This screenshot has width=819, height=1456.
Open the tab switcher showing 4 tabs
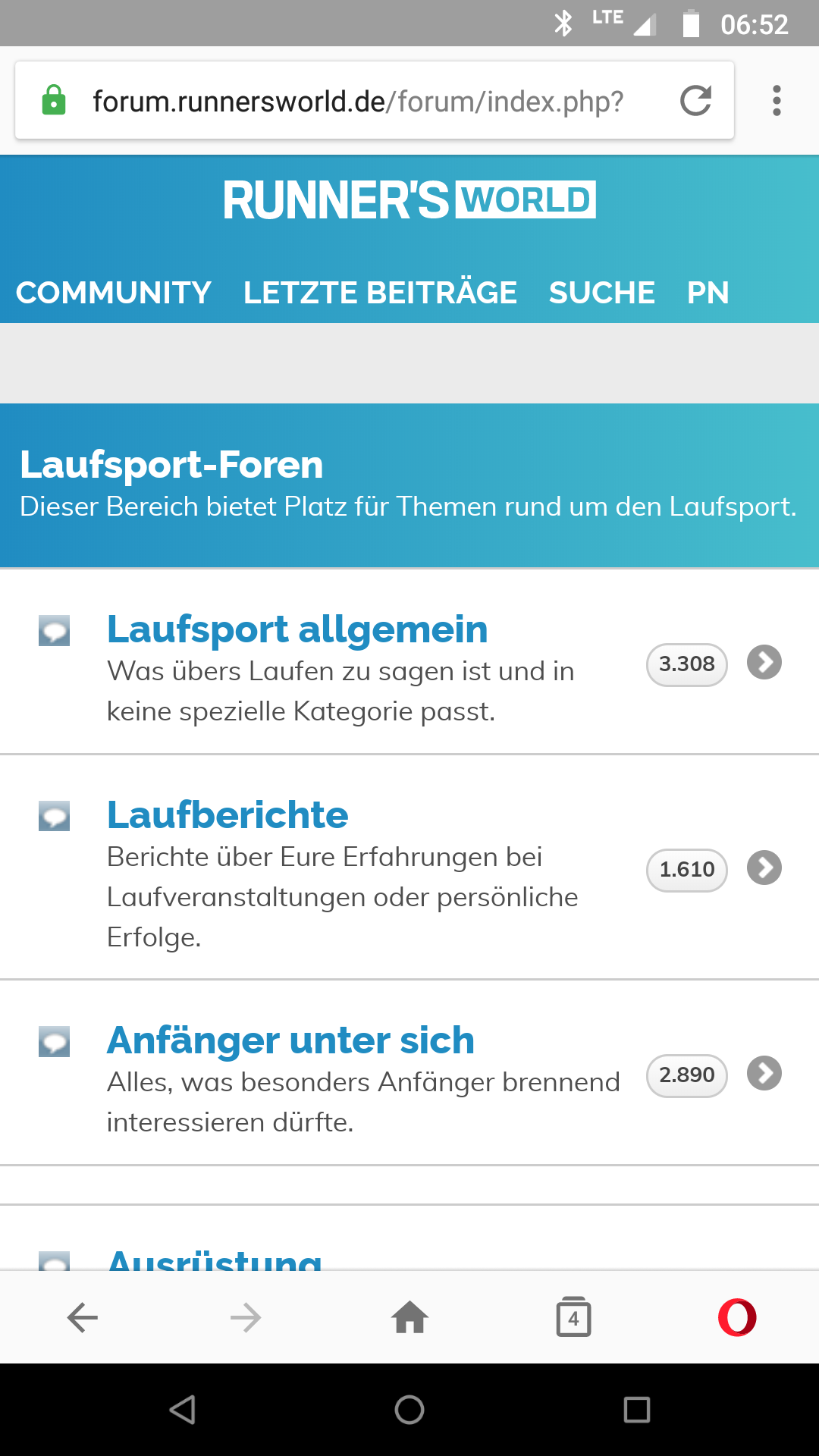click(x=573, y=1318)
